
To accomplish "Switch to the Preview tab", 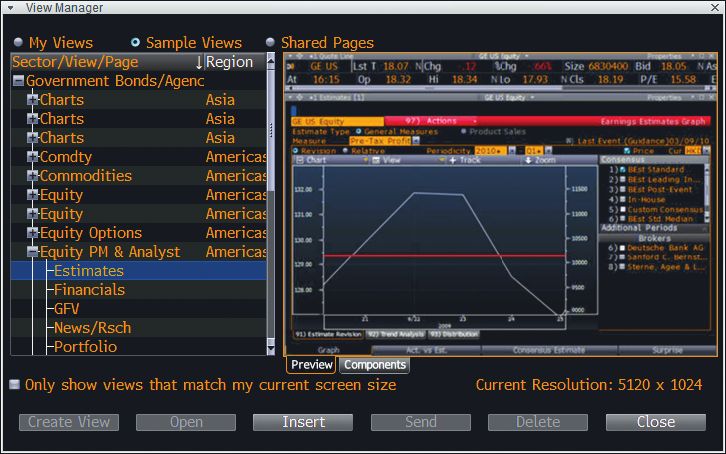I will [312, 365].
